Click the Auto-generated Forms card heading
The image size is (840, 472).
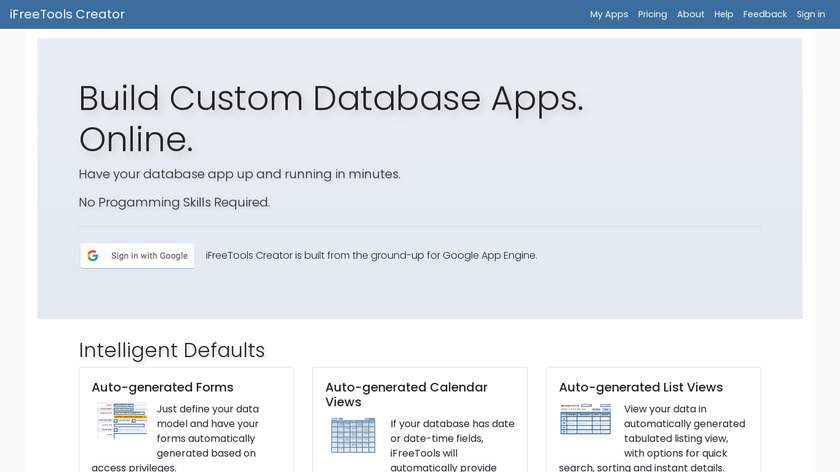162,387
